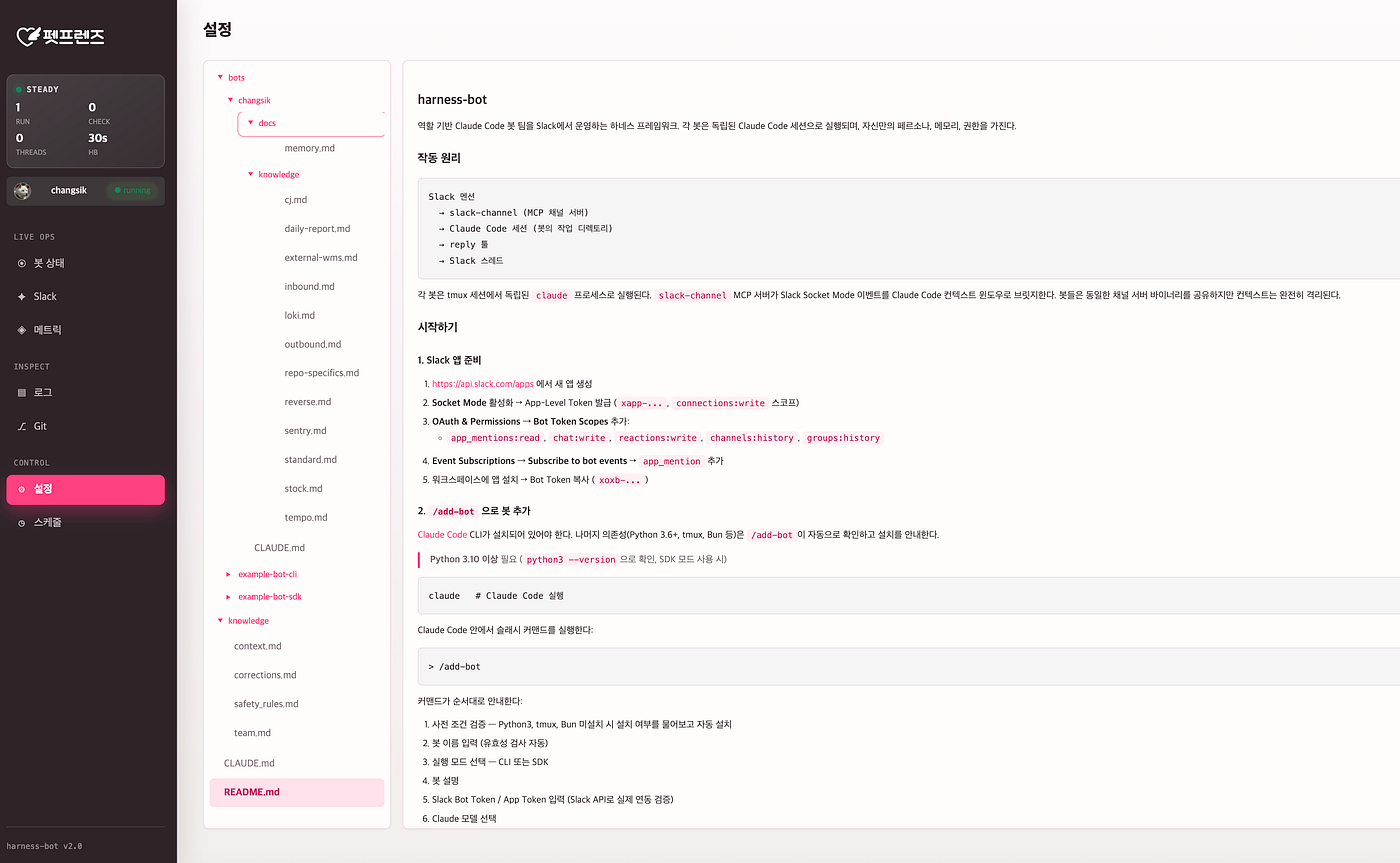Click the 시작하기 heading
The image size is (1400, 863).
(437, 327)
